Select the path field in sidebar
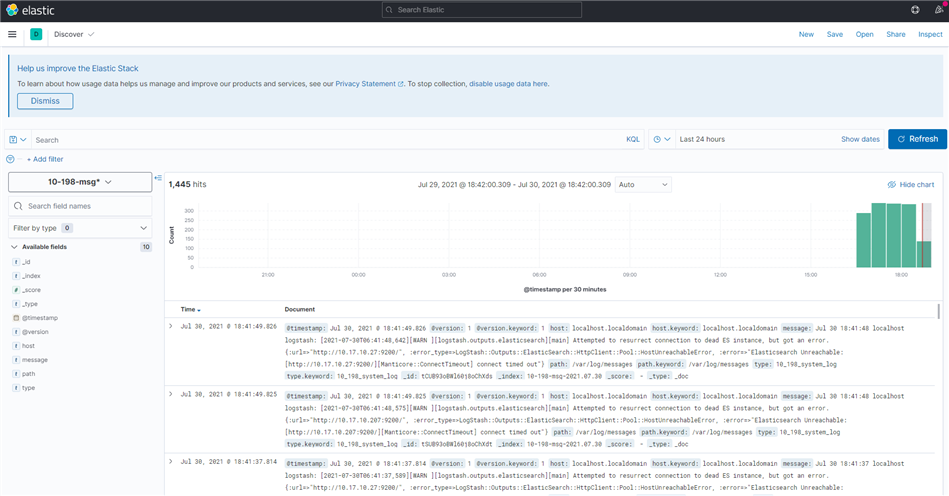This screenshot has height=496, width=949. (28, 373)
